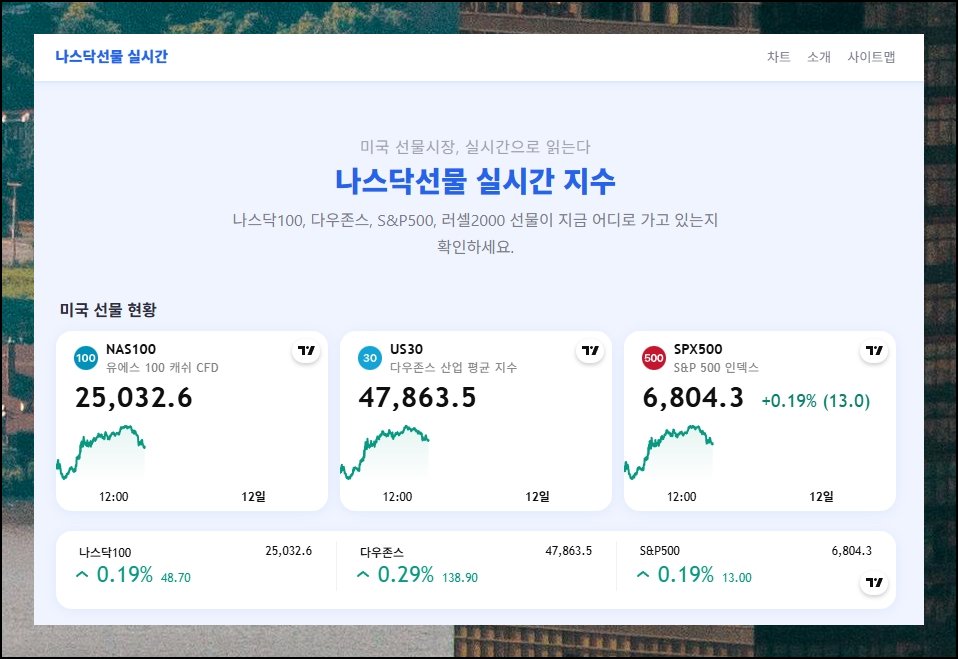Click the S&P 500 인덱스 description
Screen dimensions: 958x659
pos(716,368)
